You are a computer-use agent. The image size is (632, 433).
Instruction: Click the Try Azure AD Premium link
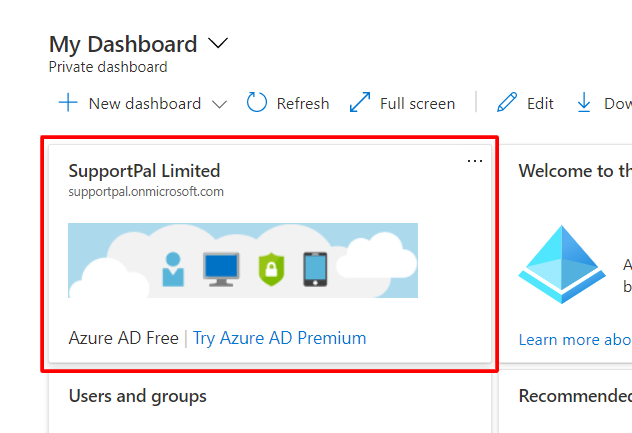pos(279,338)
